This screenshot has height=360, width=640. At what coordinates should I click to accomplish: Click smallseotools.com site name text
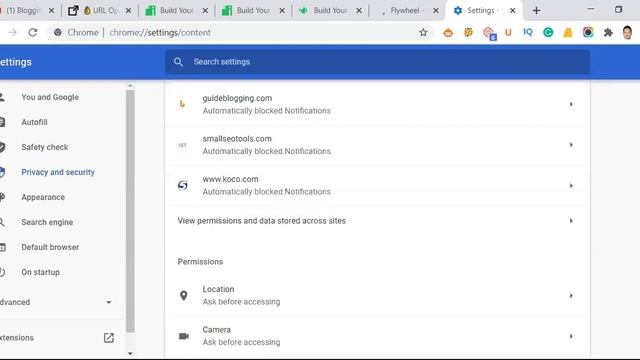[x=237, y=139]
